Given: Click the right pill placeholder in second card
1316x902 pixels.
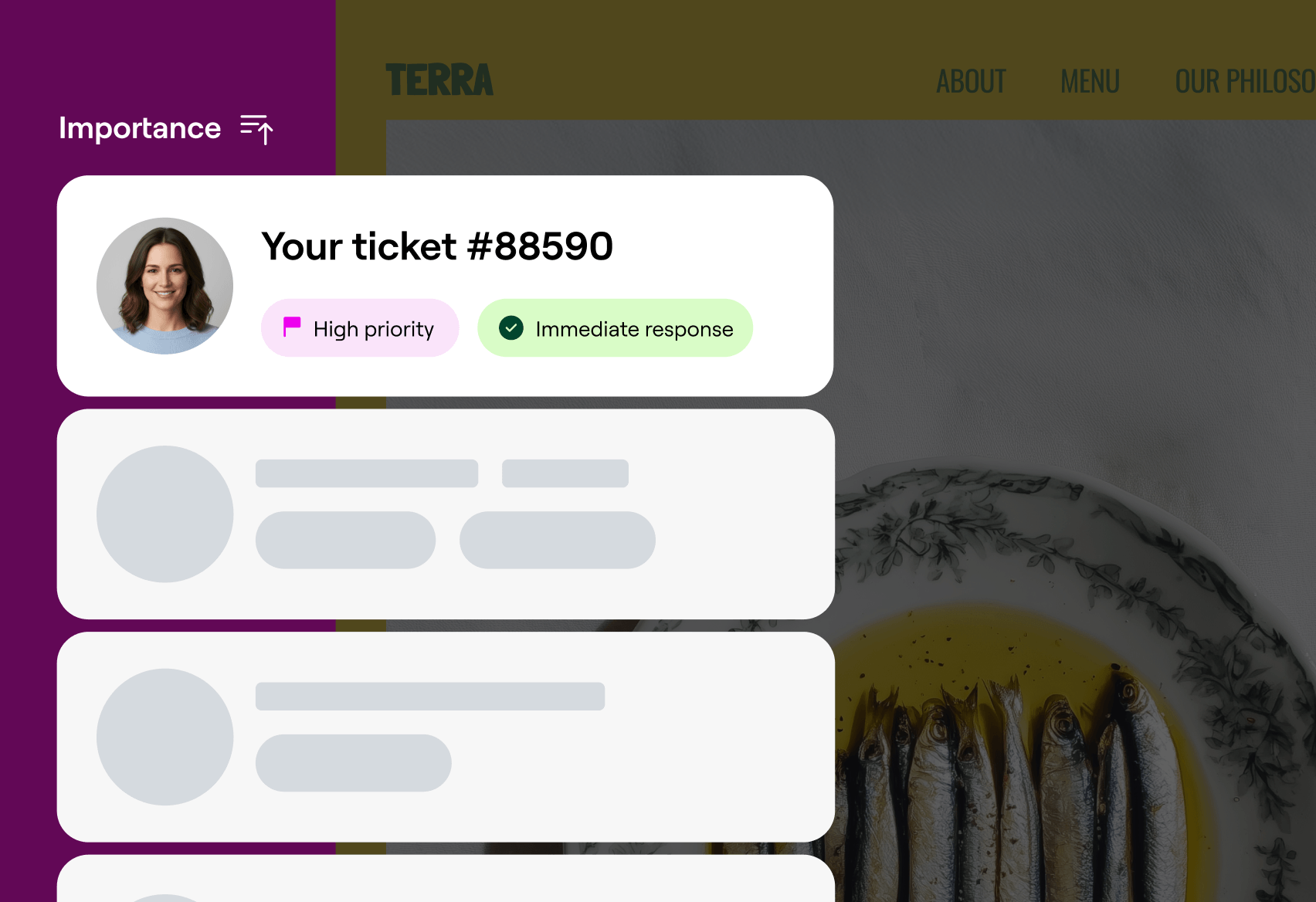Looking at the screenshot, I should point(558,540).
